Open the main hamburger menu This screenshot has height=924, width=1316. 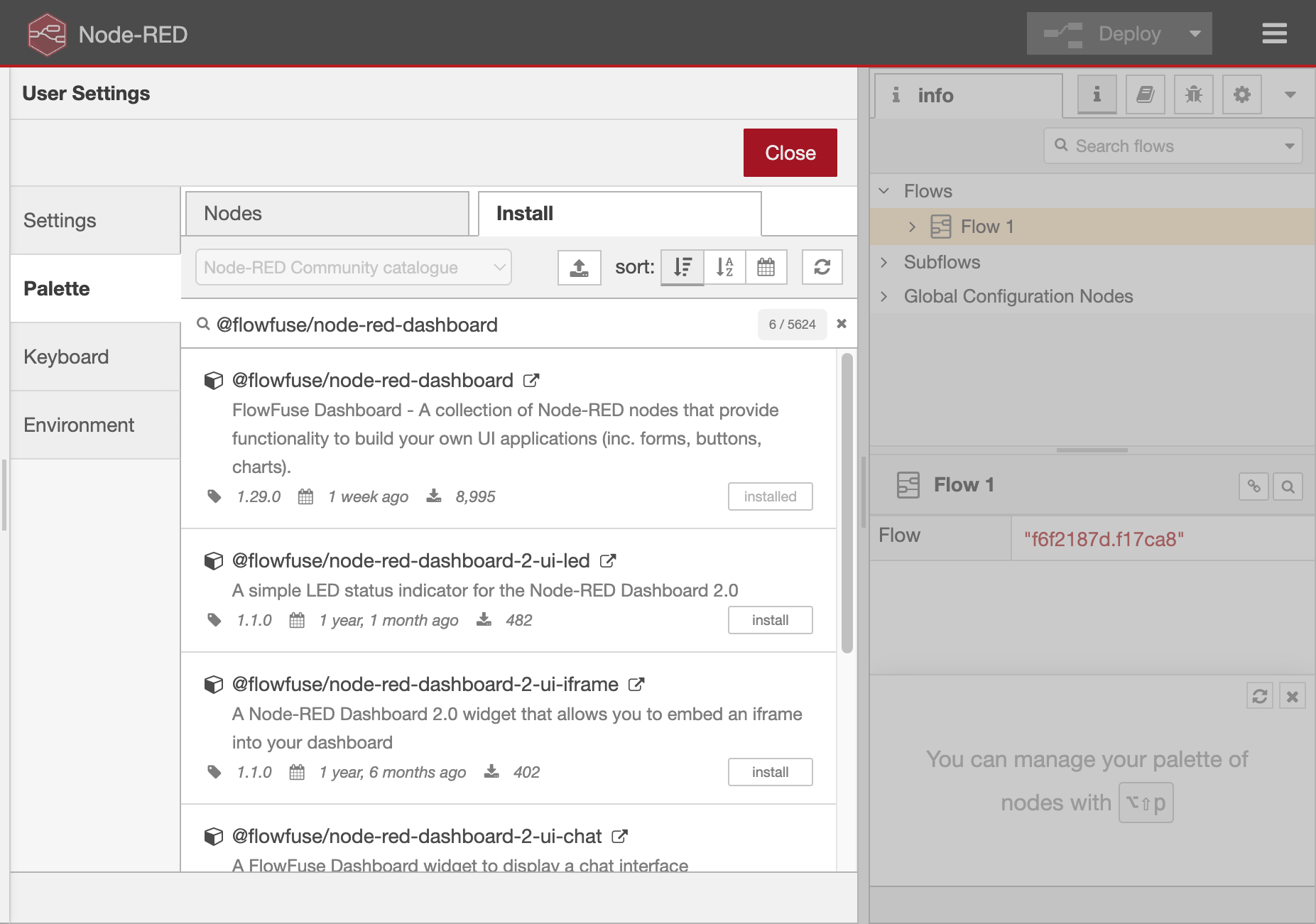pos(1274,33)
